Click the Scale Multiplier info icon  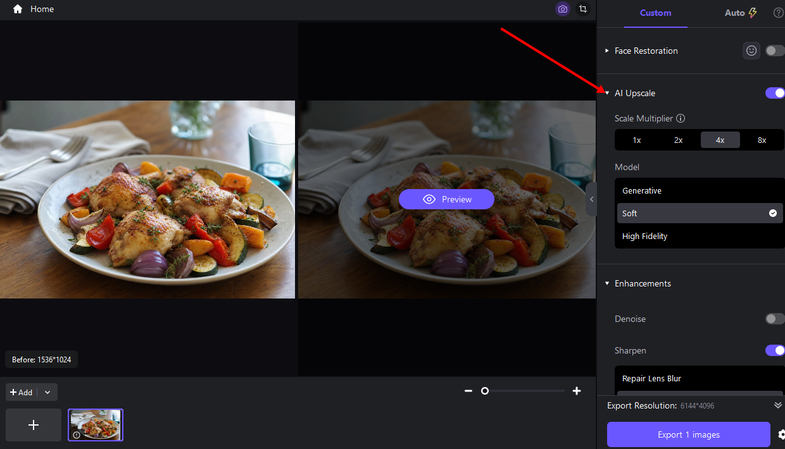[680, 119]
